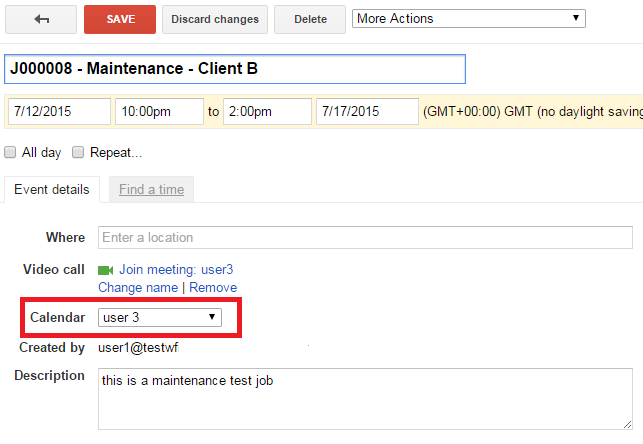Click the creator user1@testwf text
This screenshot has width=643, height=444.
click(138, 348)
